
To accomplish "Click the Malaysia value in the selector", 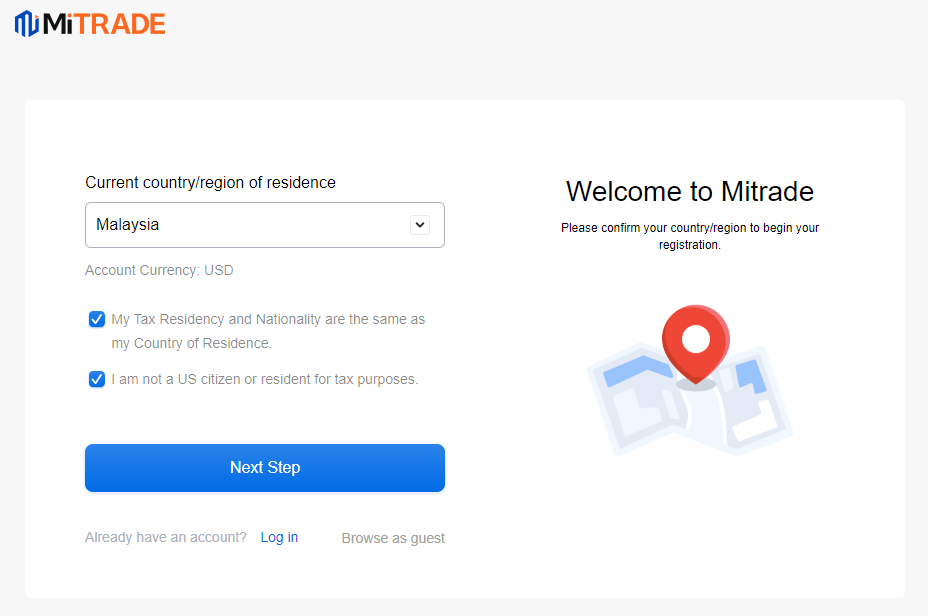I will [128, 225].
